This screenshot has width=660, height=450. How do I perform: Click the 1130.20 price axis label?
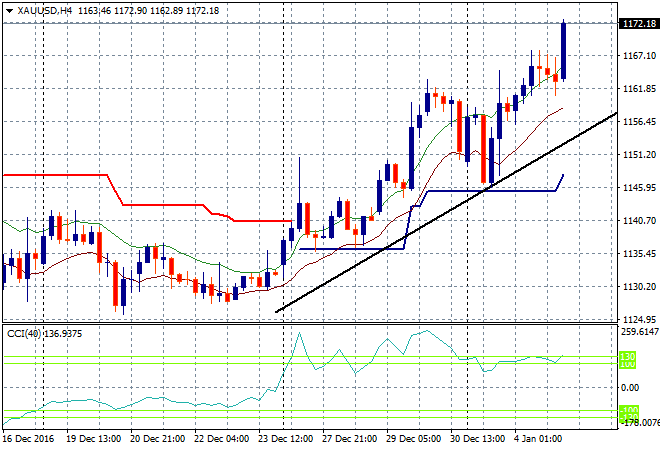639,286
